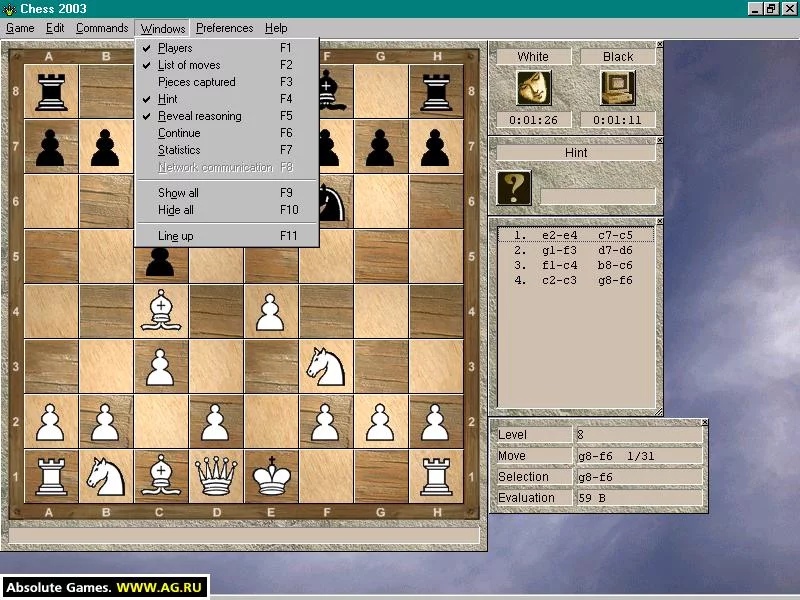Click the black rook on a8
Screen dimensions: 800x600
51,92
